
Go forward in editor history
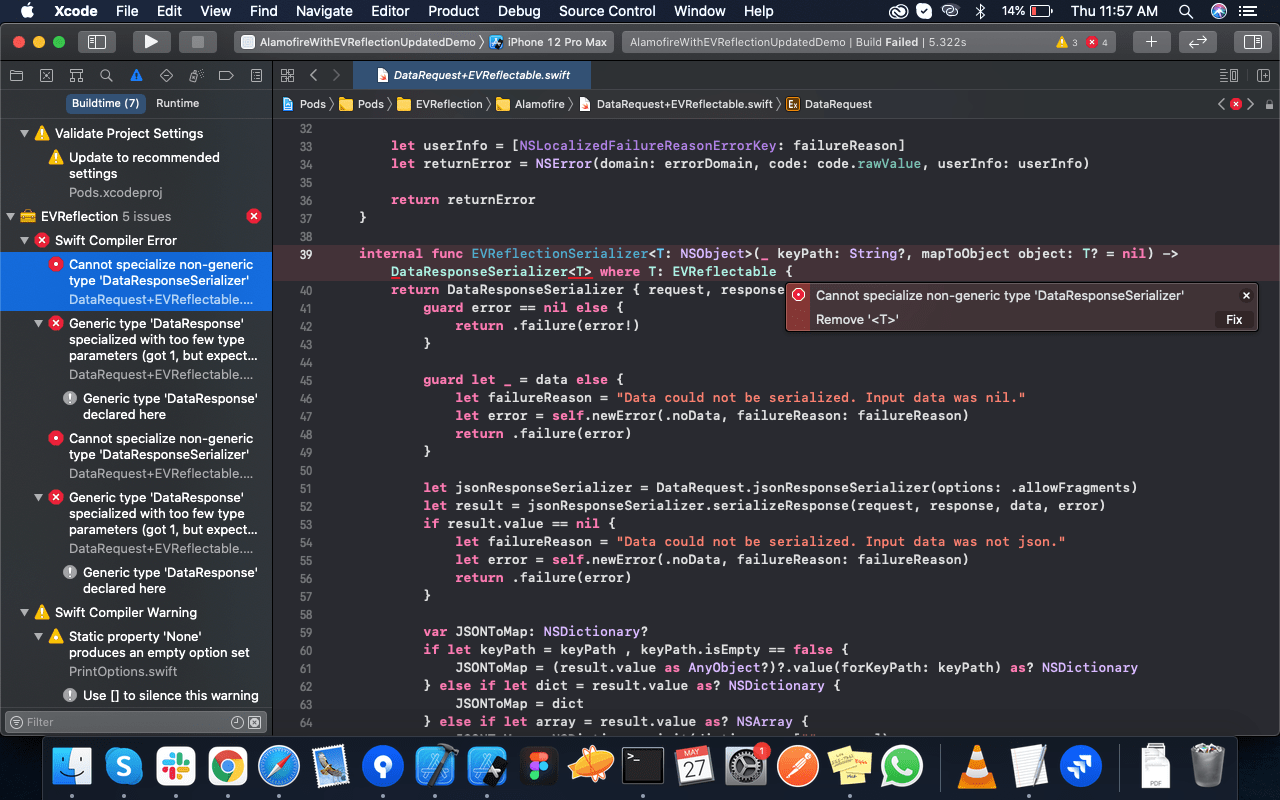click(337, 76)
